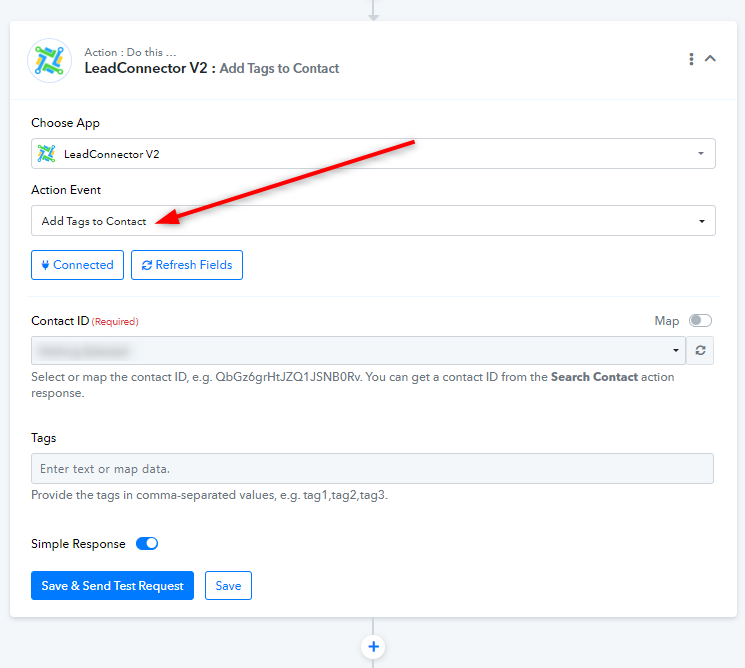Click the small LeadConnector icon in app field
745x668 pixels.
click(x=47, y=153)
